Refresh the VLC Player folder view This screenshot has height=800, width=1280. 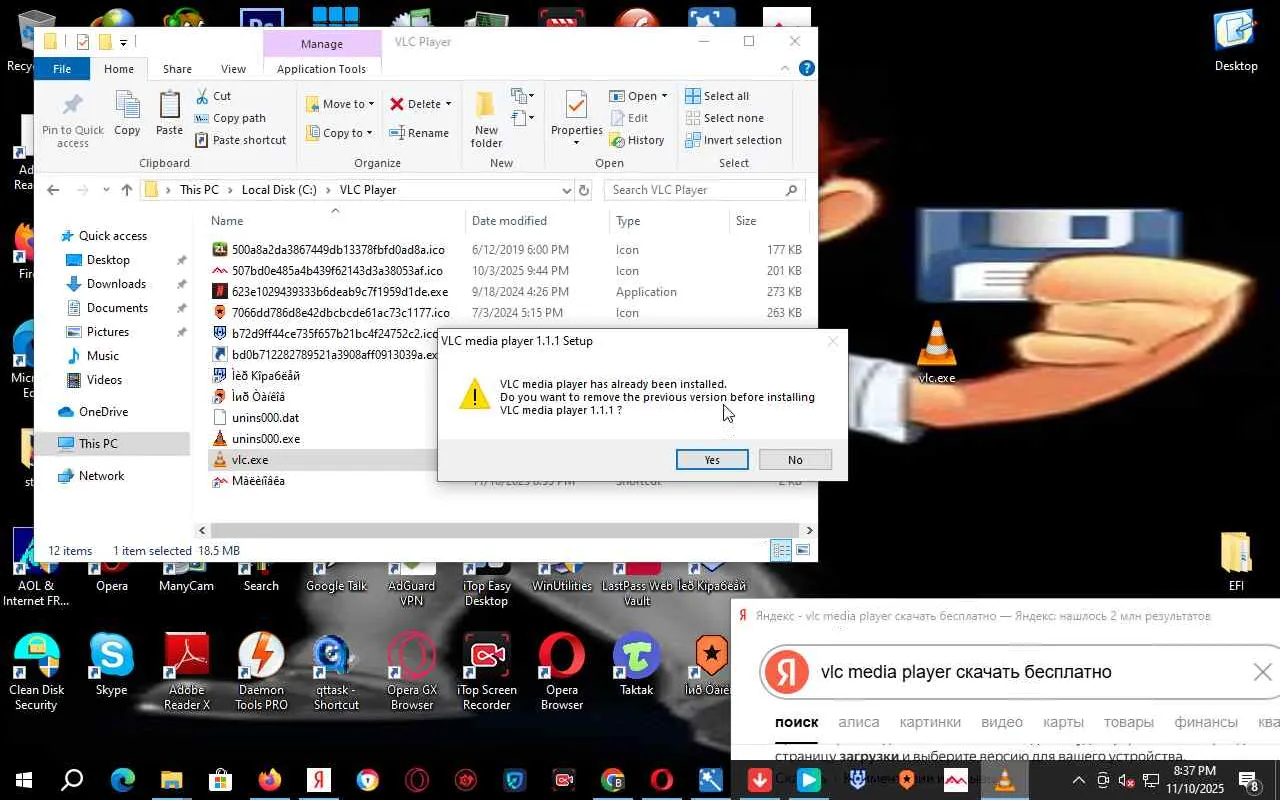coord(586,190)
